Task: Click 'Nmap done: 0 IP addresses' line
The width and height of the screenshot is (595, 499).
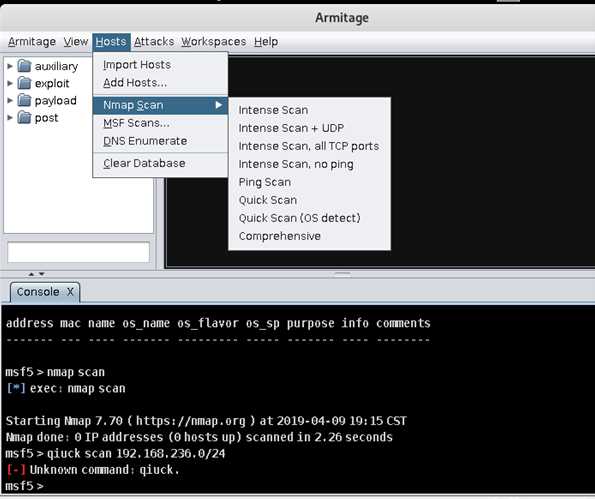Action: [x=199, y=437]
